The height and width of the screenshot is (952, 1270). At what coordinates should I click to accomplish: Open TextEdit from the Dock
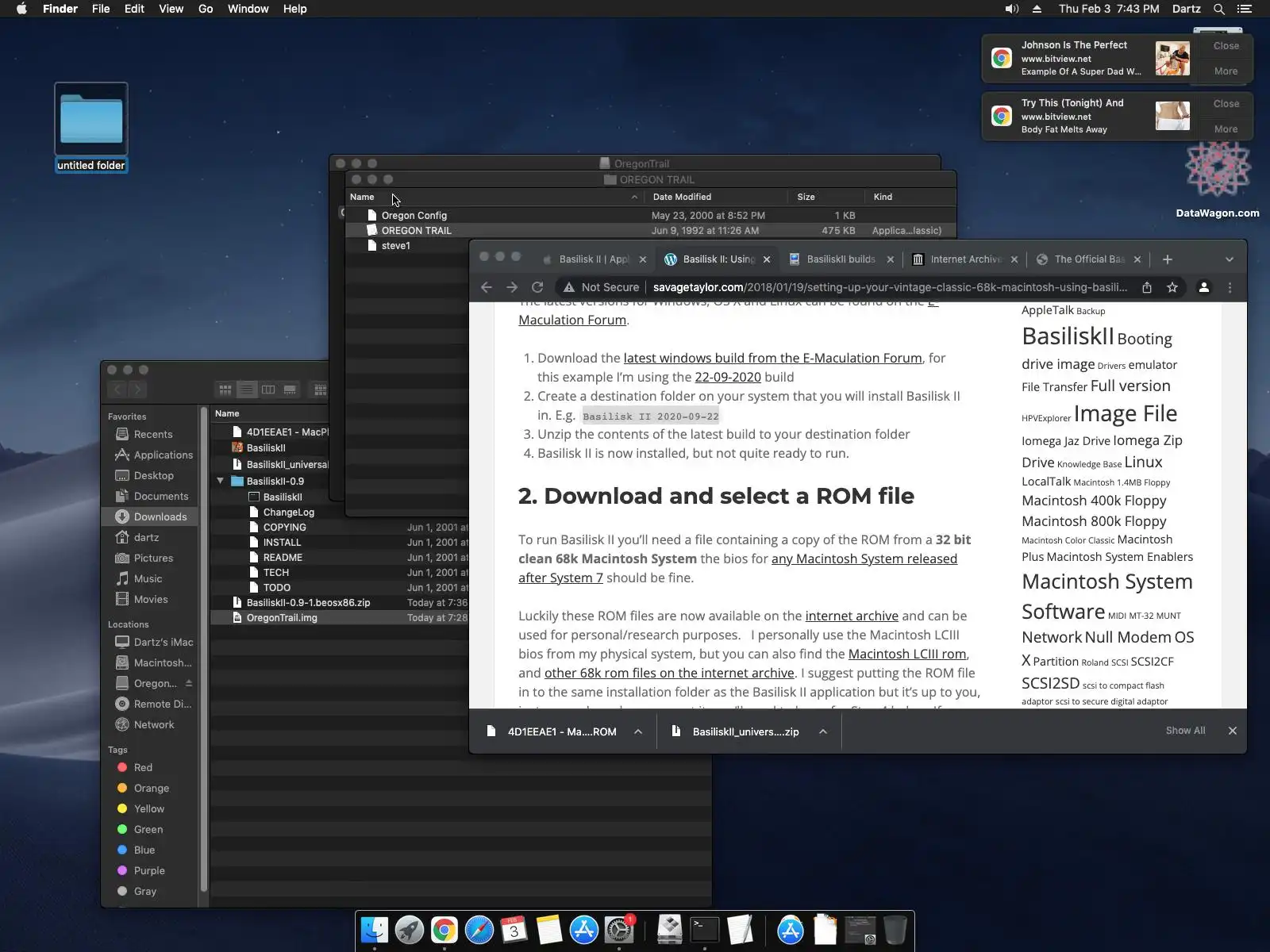740,930
